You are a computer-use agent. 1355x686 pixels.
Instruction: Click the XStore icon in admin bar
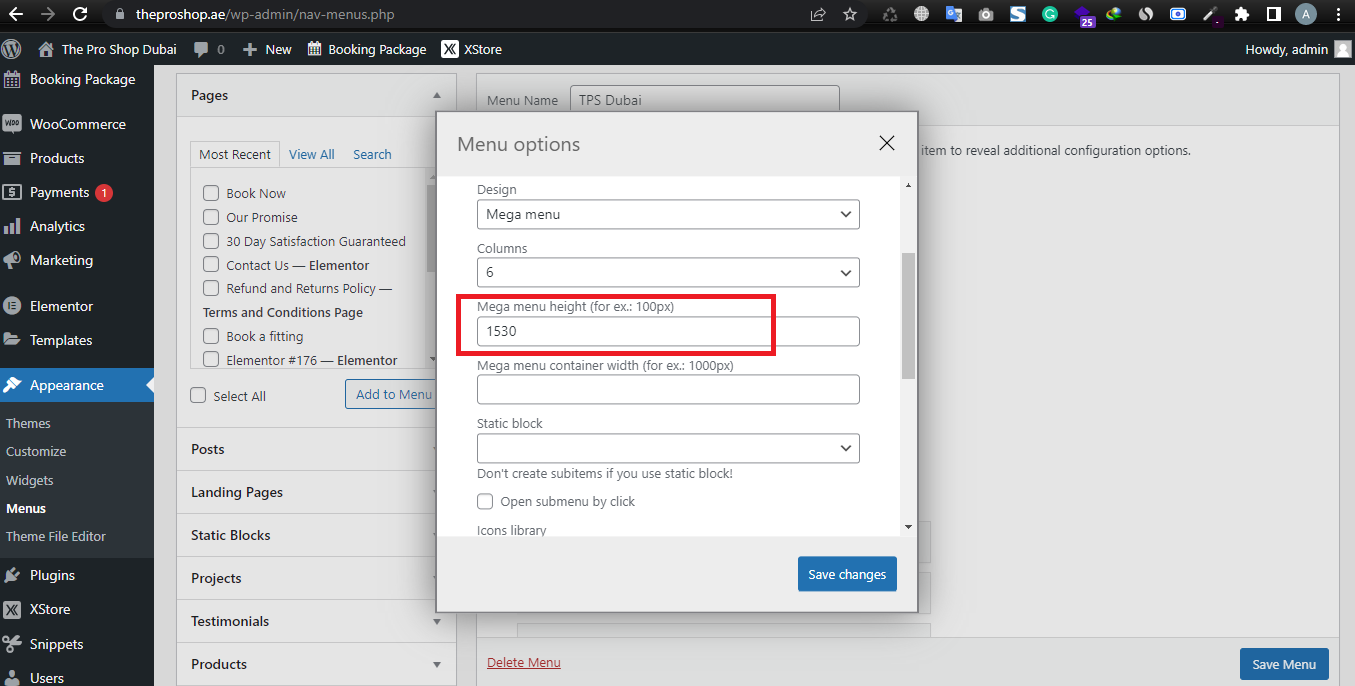click(450, 49)
